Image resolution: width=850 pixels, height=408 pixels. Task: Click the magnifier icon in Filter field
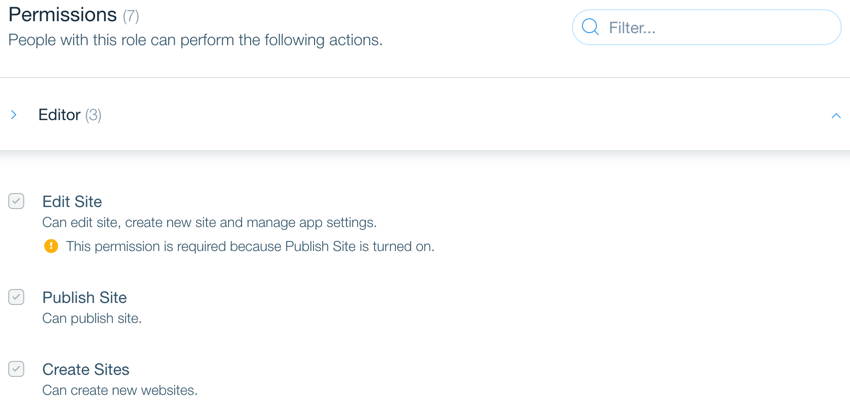590,27
